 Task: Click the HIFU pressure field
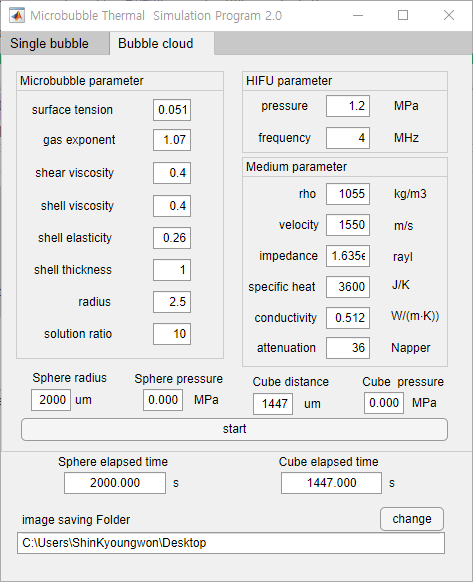click(348, 106)
